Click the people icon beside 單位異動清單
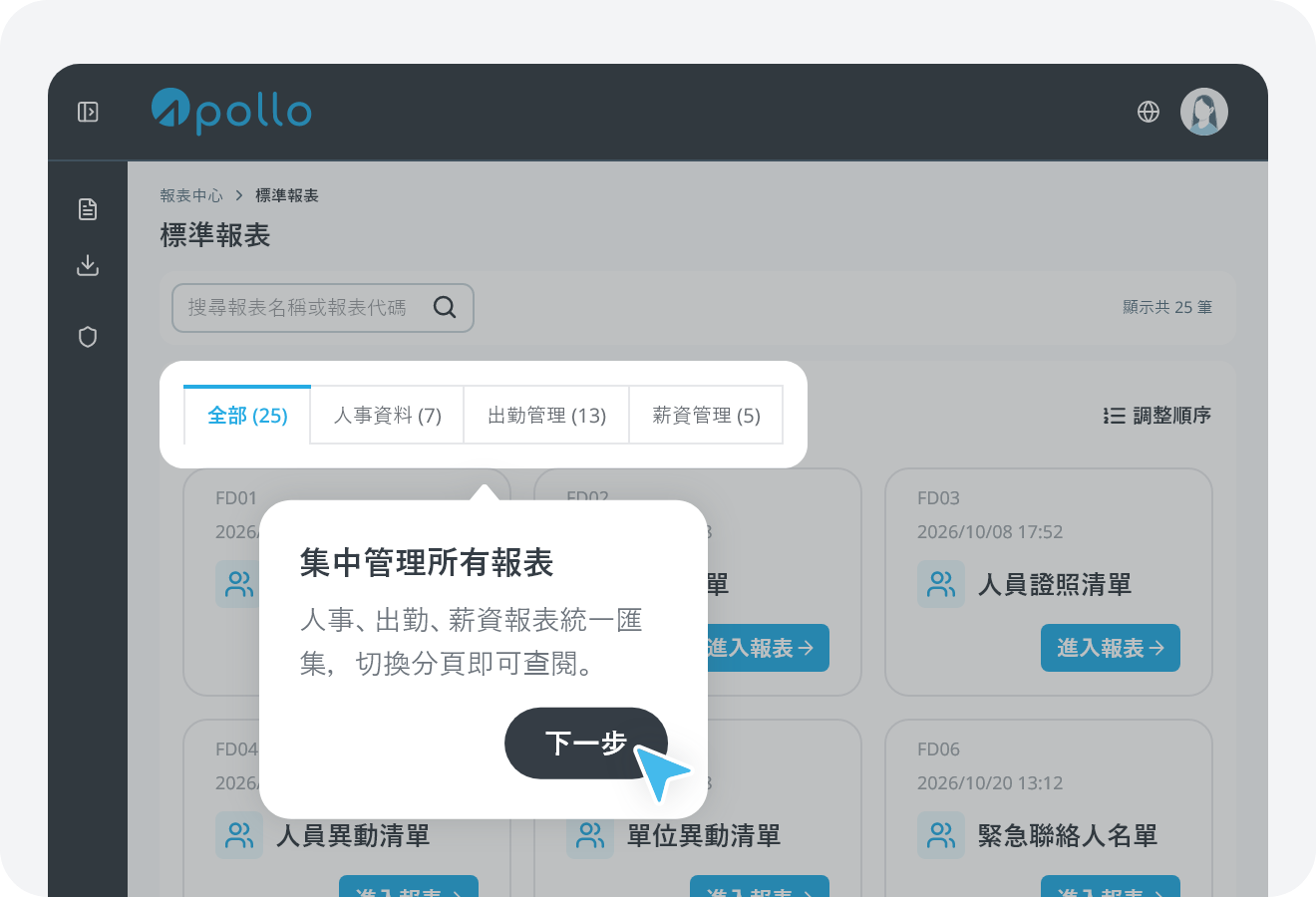 point(590,835)
